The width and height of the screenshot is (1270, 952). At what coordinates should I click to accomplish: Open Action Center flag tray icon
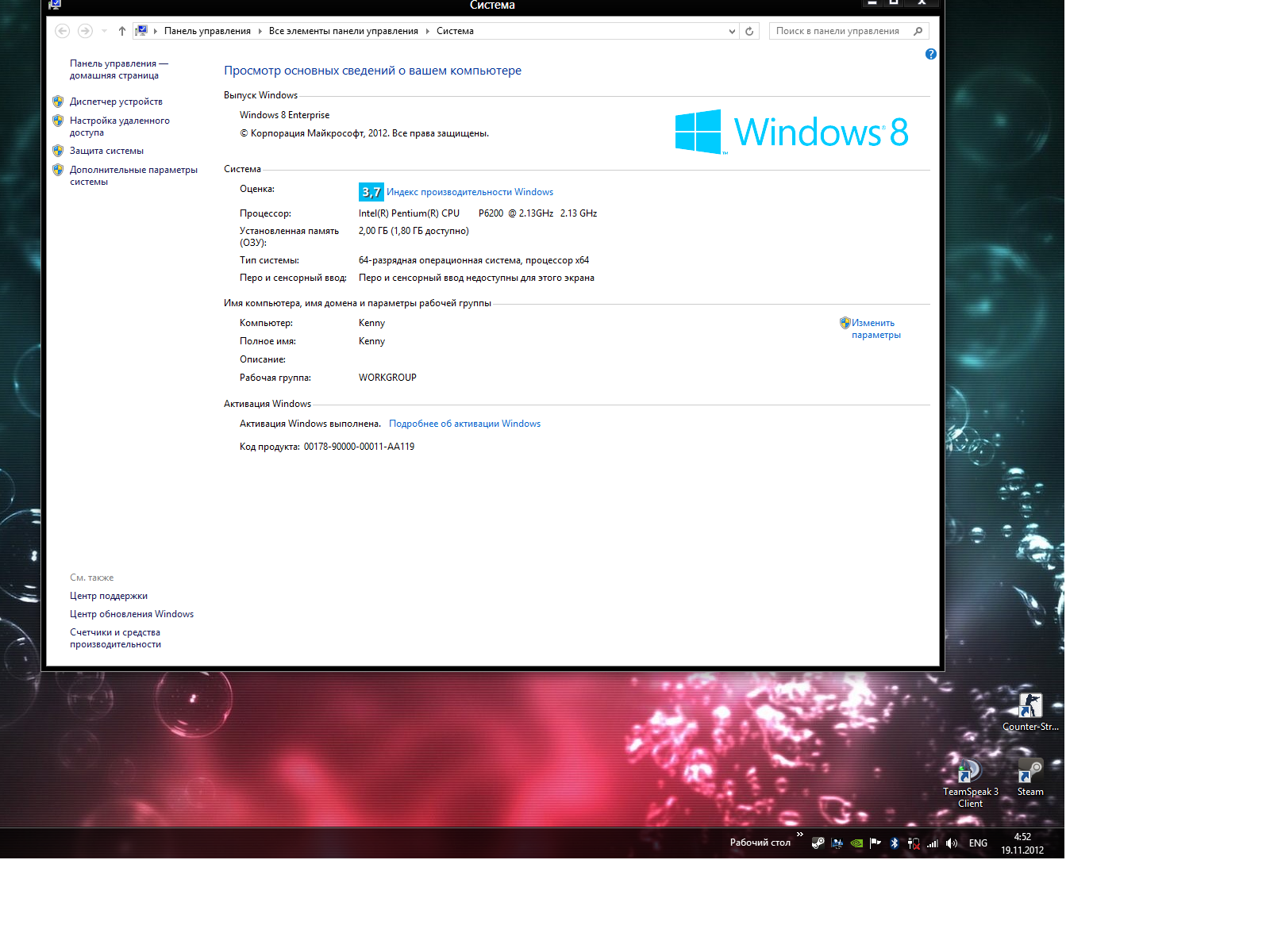pyautogui.click(x=876, y=843)
